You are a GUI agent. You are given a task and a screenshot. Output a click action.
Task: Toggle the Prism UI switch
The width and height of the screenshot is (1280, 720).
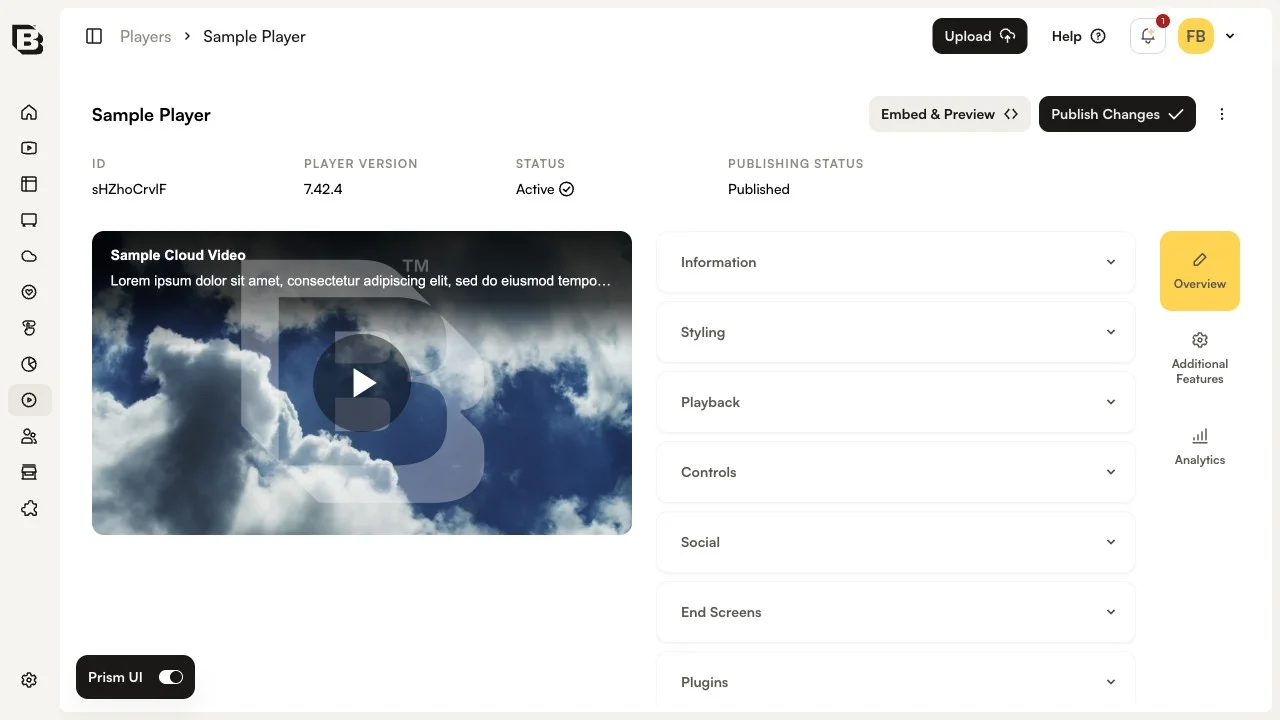[x=171, y=677]
